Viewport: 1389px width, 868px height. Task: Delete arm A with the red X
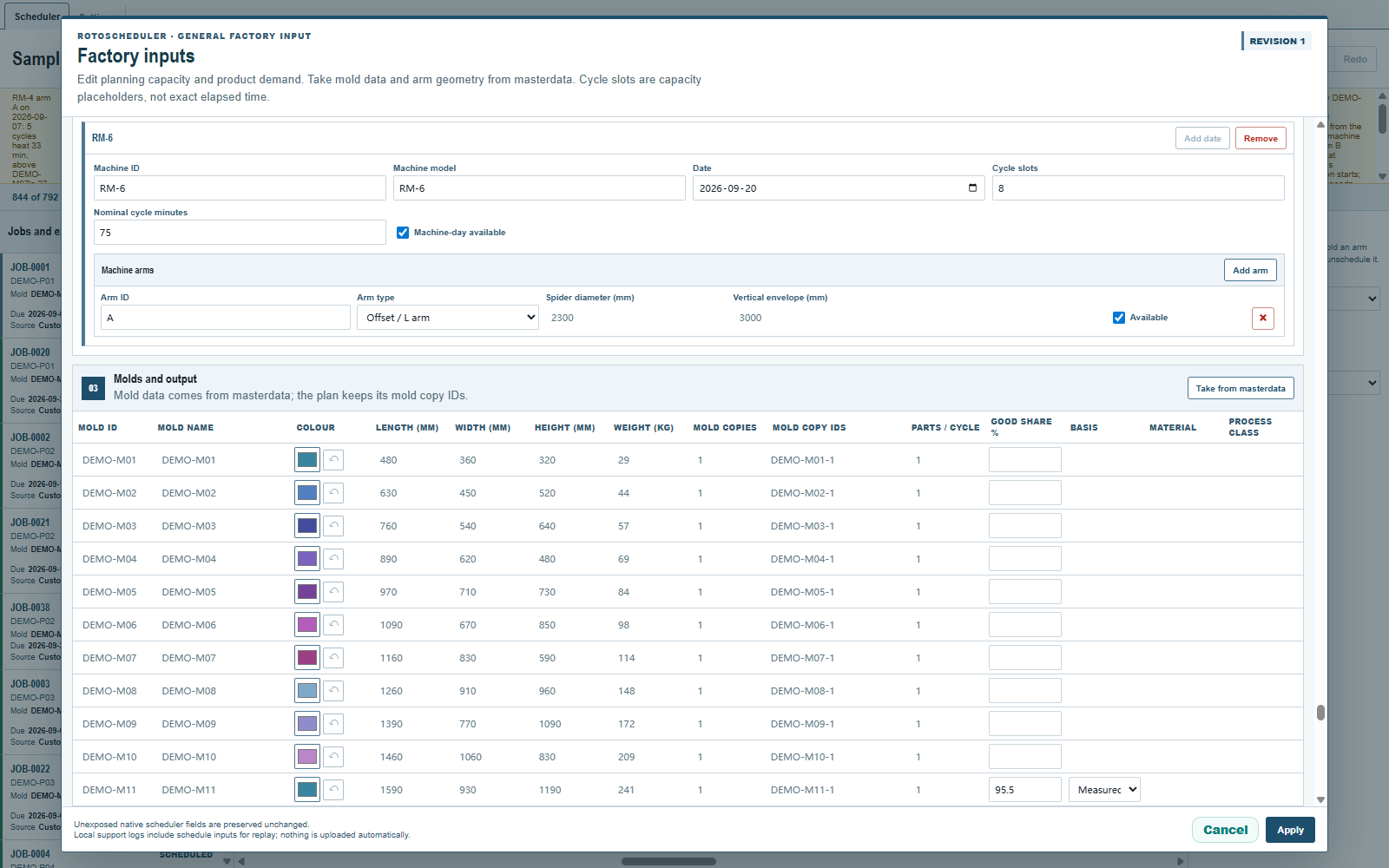pyautogui.click(x=1263, y=318)
